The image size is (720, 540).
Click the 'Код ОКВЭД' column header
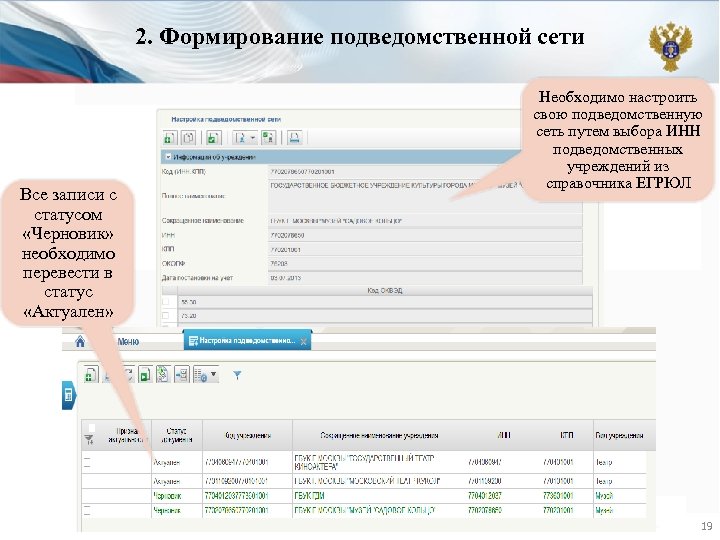(x=385, y=291)
